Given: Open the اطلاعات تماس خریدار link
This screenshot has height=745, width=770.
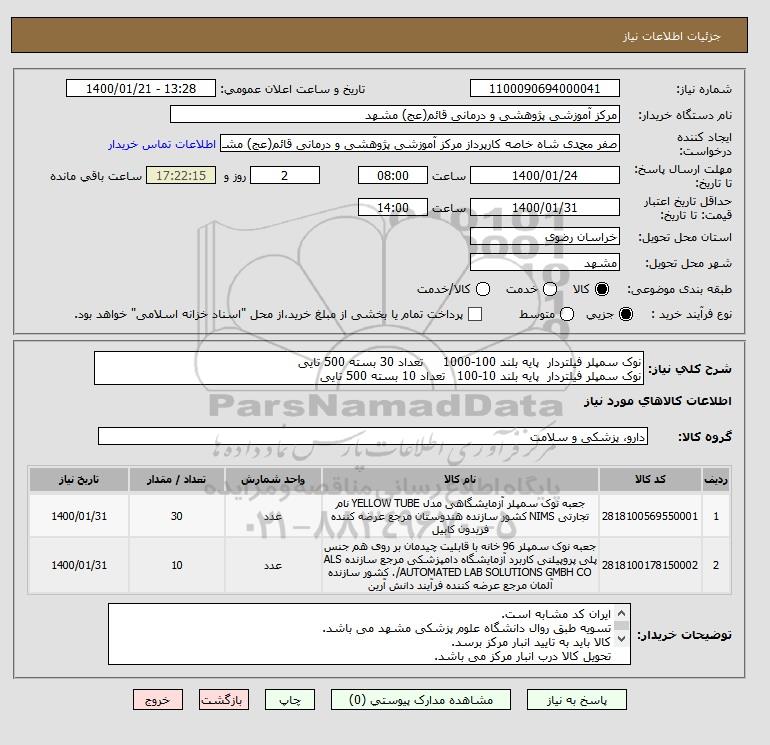Looking at the screenshot, I should [162, 144].
